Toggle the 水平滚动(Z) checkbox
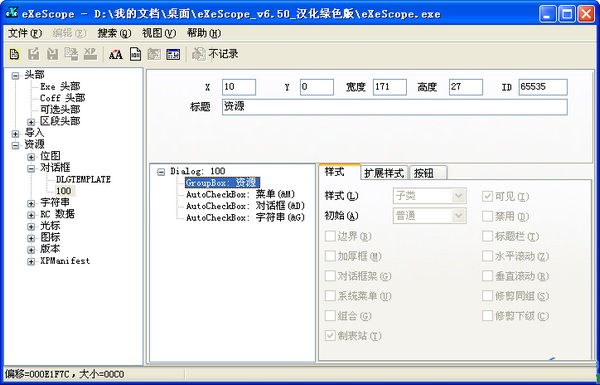 click(x=487, y=256)
